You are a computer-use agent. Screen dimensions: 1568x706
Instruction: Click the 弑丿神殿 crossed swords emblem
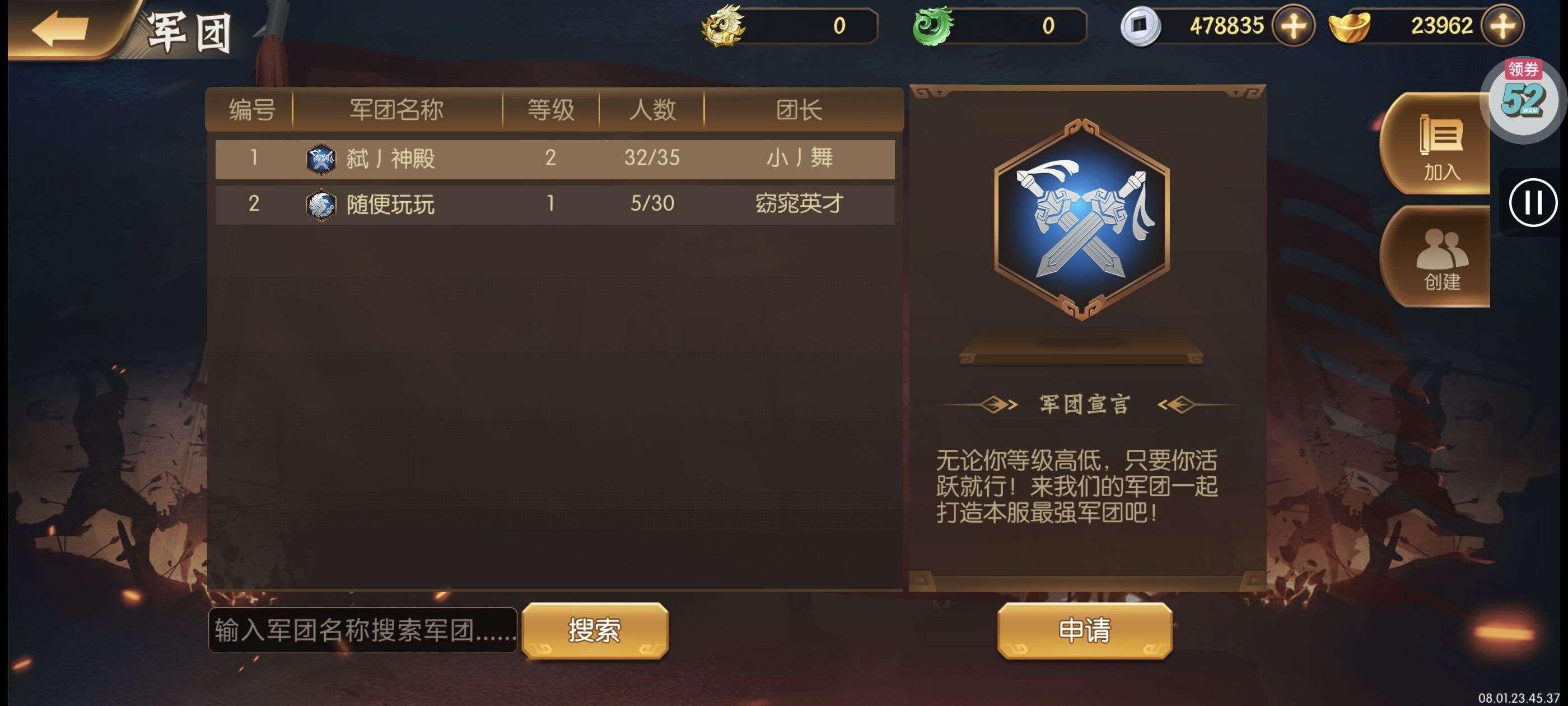click(320, 159)
